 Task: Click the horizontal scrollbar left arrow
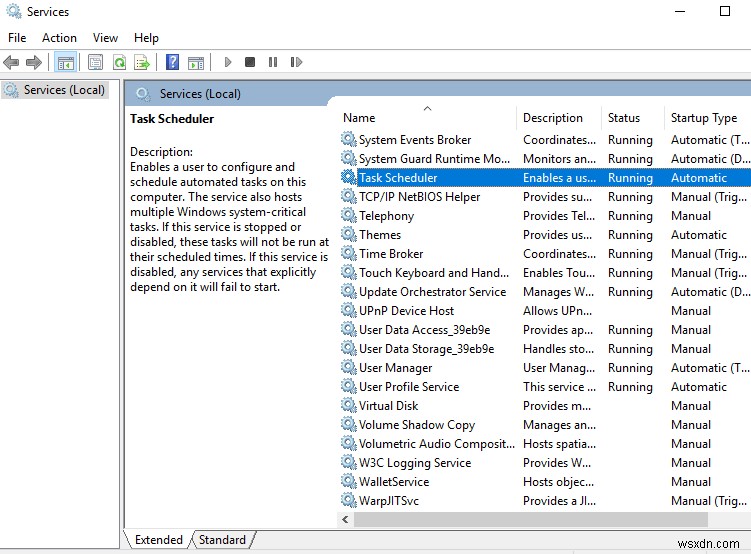346,520
